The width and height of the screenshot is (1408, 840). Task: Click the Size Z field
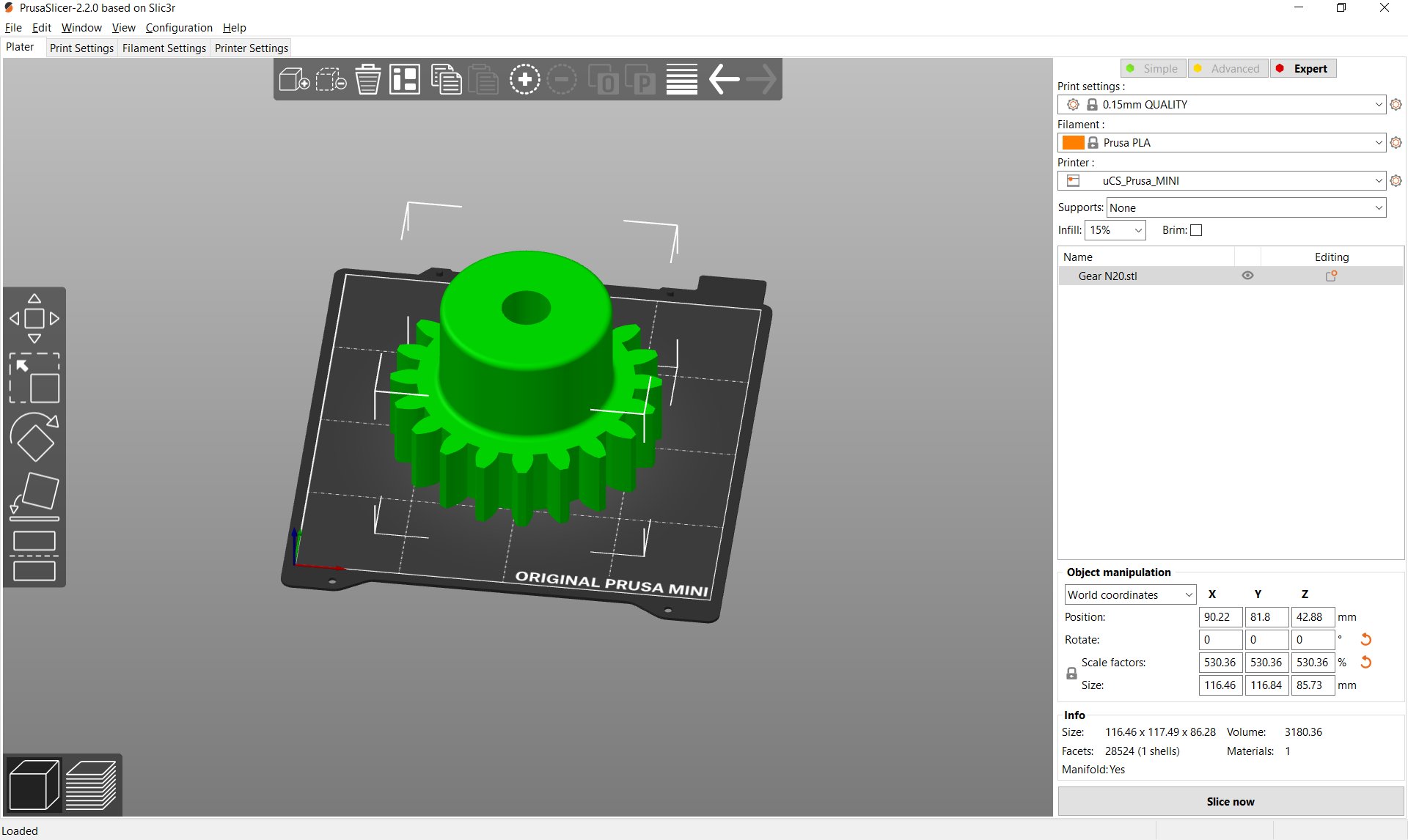(x=1313, y=685)
